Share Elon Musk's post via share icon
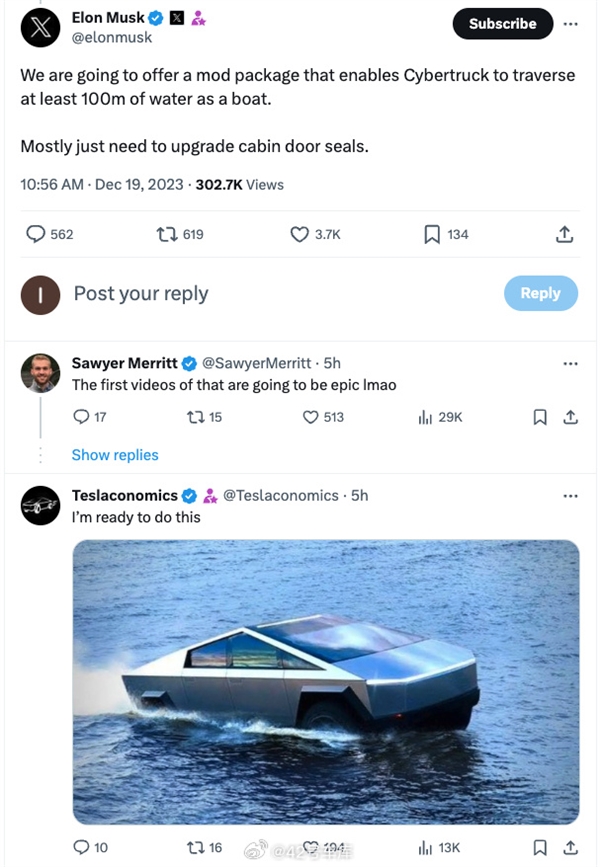The height and width of the screenshot is (867, 600). point(564,234)
